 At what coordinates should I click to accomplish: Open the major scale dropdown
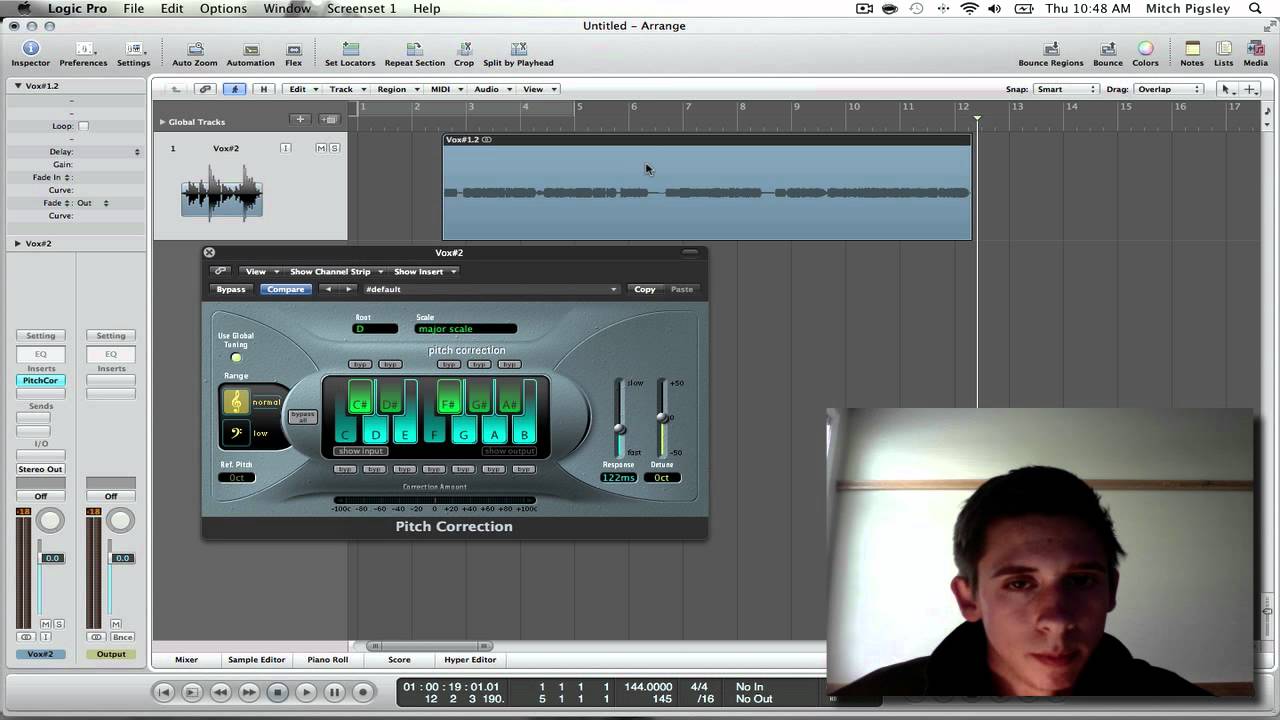(x=466, y=329)
